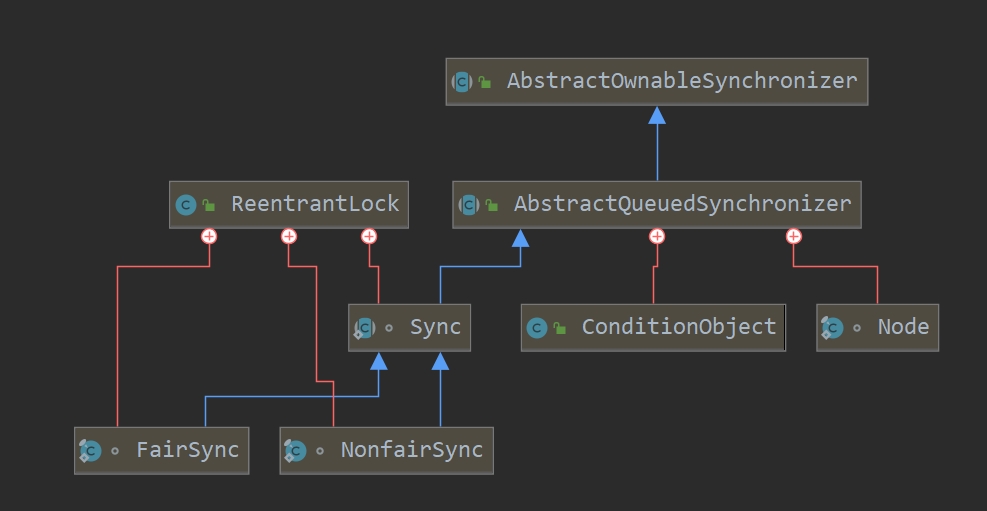Click blue arrowhead pointing into AbstractQueuedSynchronizer

[520, 237]
